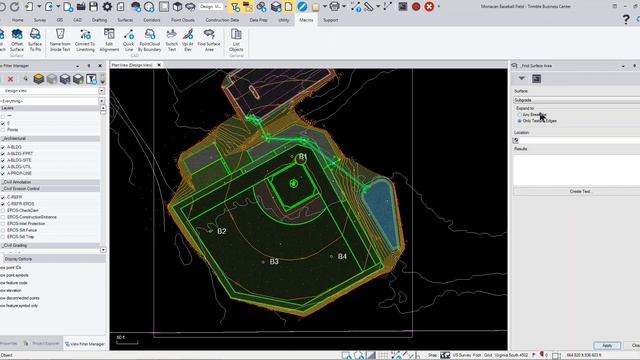
Task: Open the dropdown arrow next to print icon
Action: pyautogui.click(x=344, y=7)
